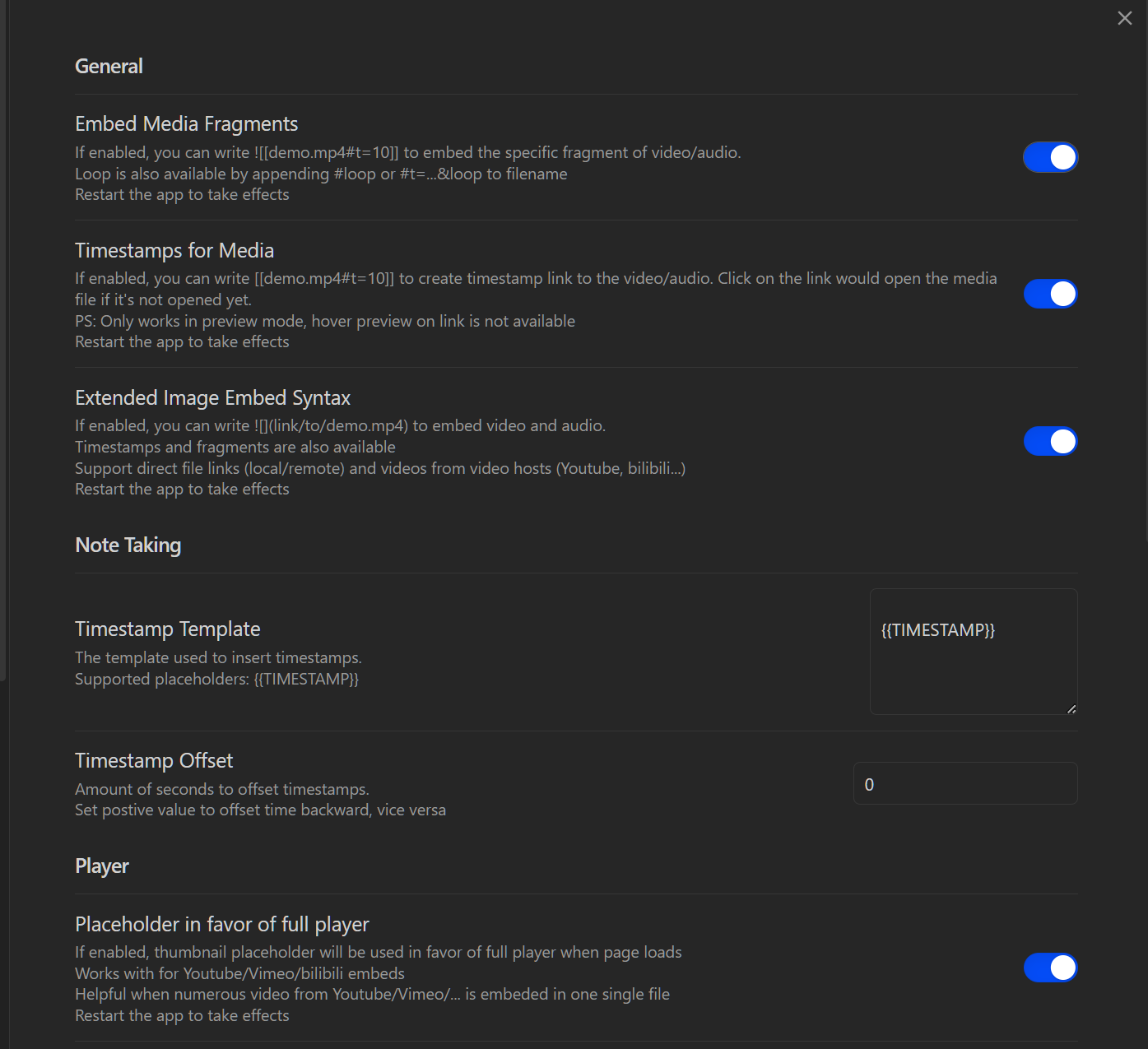Close the plugin settings dialog
Image resolution: width=1148 pixels, height=1049 pixels.
click(1125, 17)
